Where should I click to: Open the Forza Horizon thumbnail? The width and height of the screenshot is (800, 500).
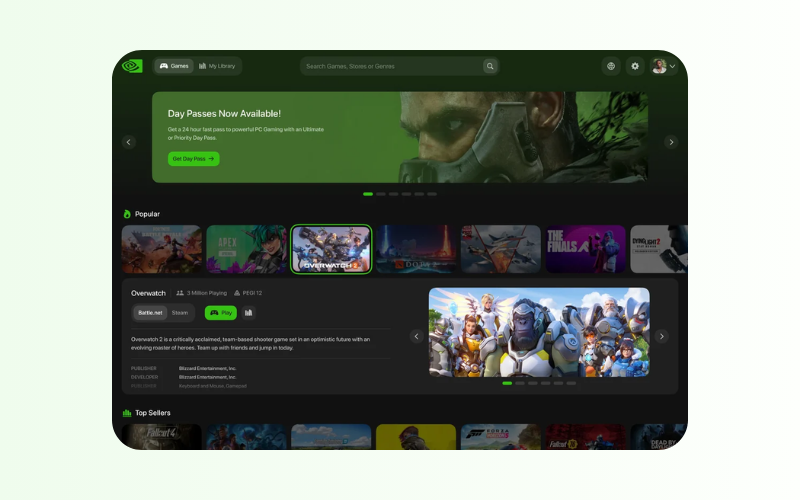click(501, 437)
